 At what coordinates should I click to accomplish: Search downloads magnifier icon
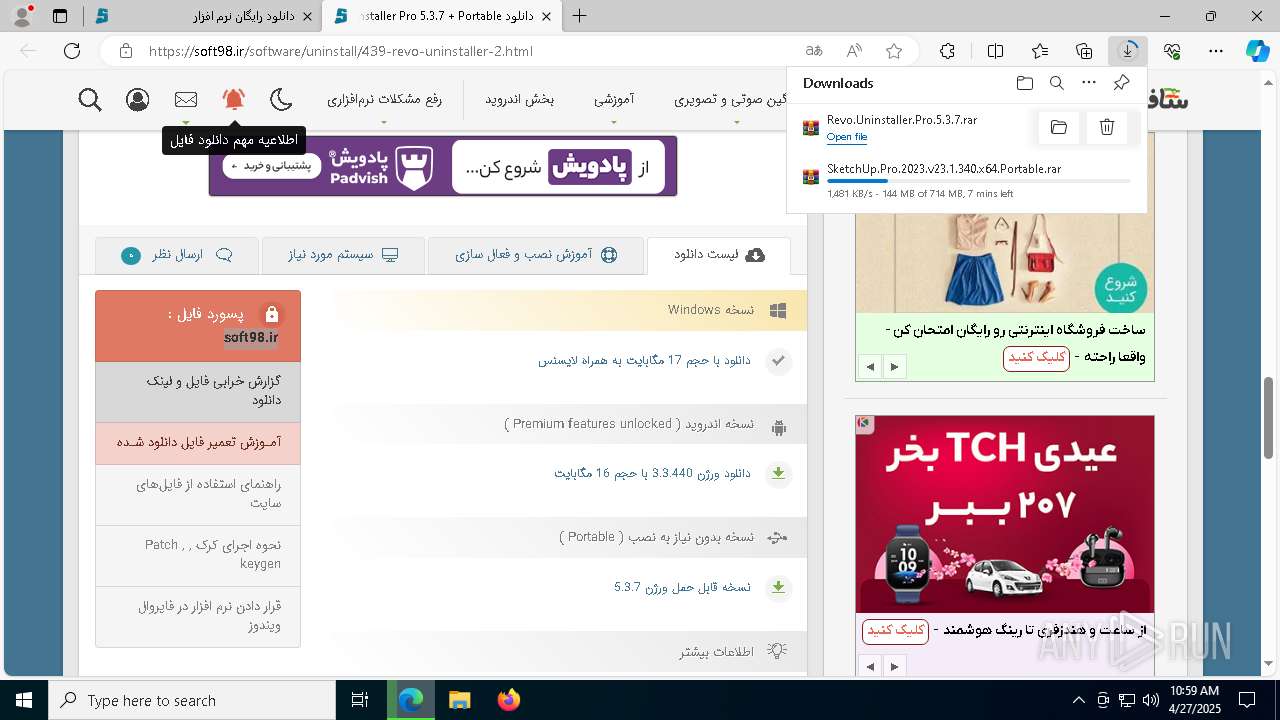1057,83
